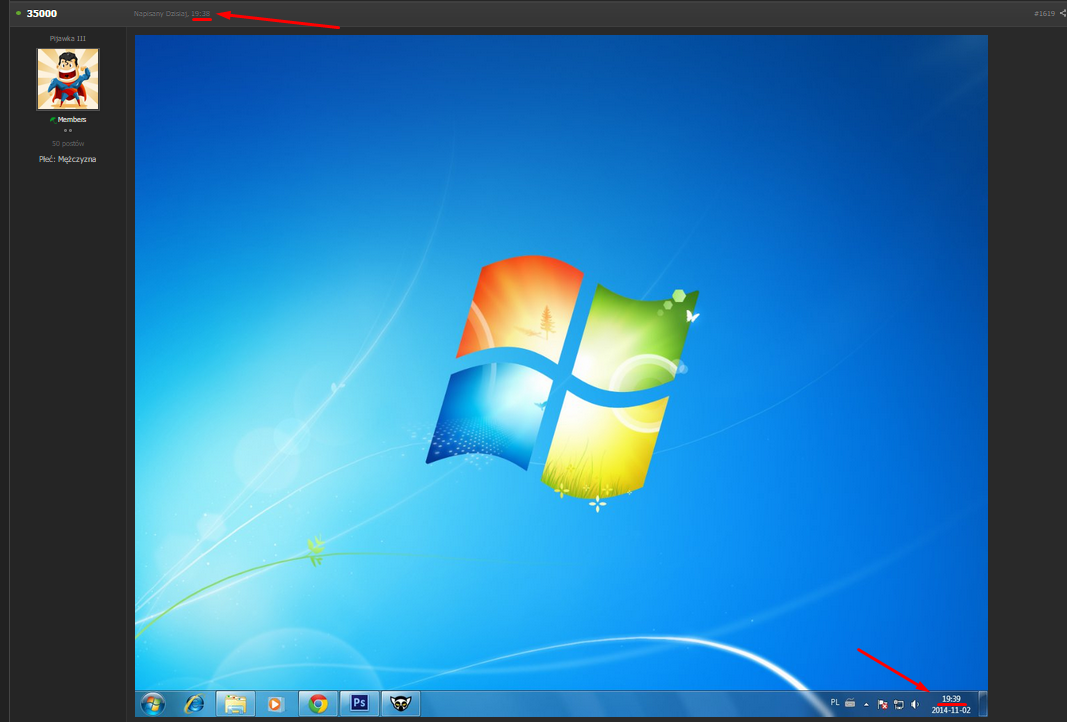The height and width of the screenshot is (722, 1067).
Task: Click the share icon beside #1619
Action: point(1063,14)
